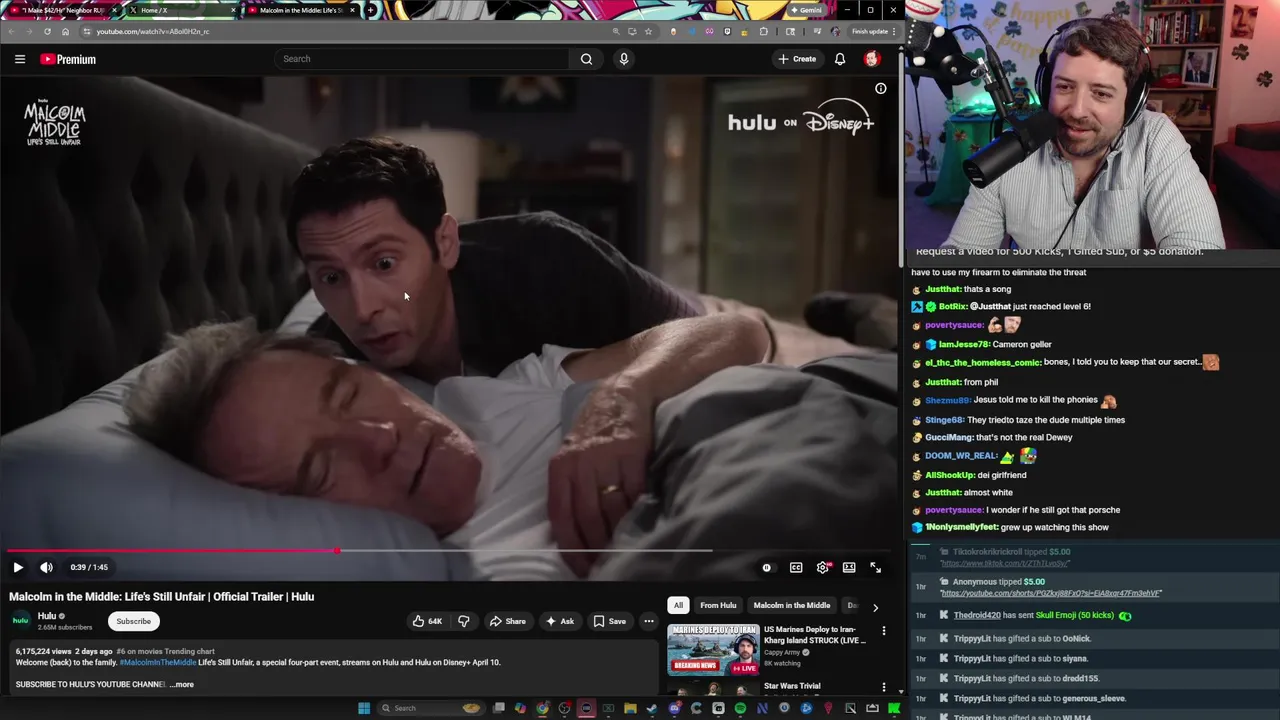Reload the page with the refresh icon
Viewport: 1280px width, 720px height.
click(x=47, y=31)
